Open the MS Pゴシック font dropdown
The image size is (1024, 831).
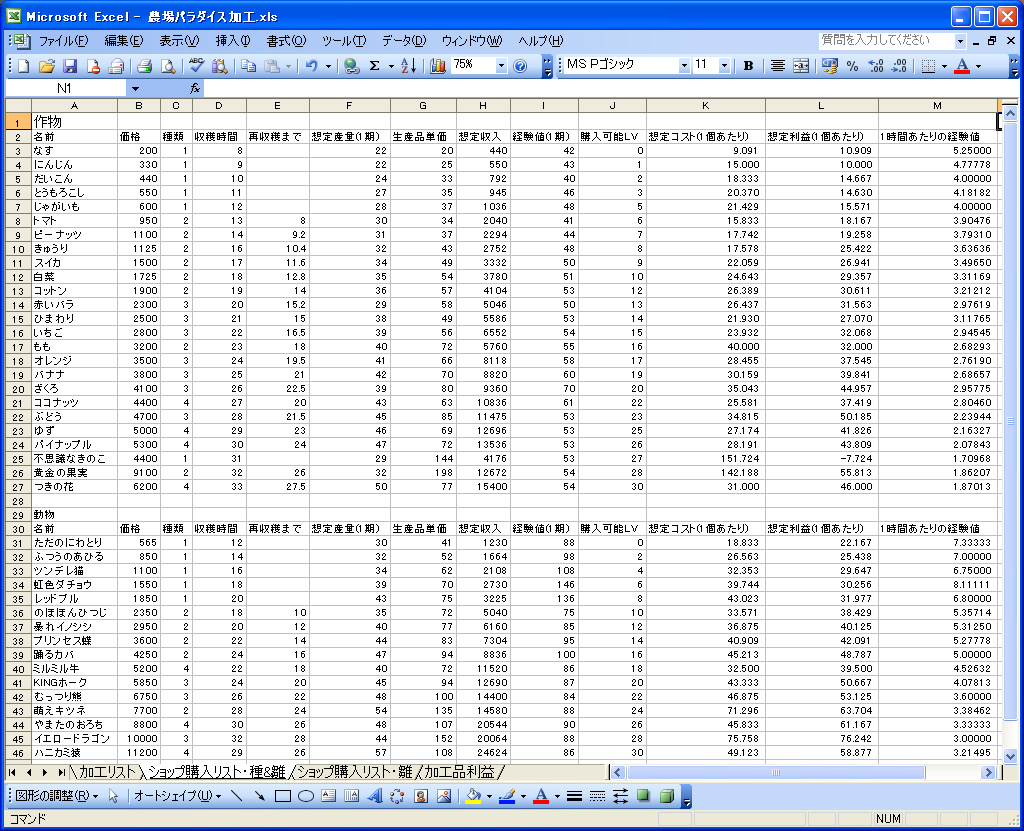point(684,65)
